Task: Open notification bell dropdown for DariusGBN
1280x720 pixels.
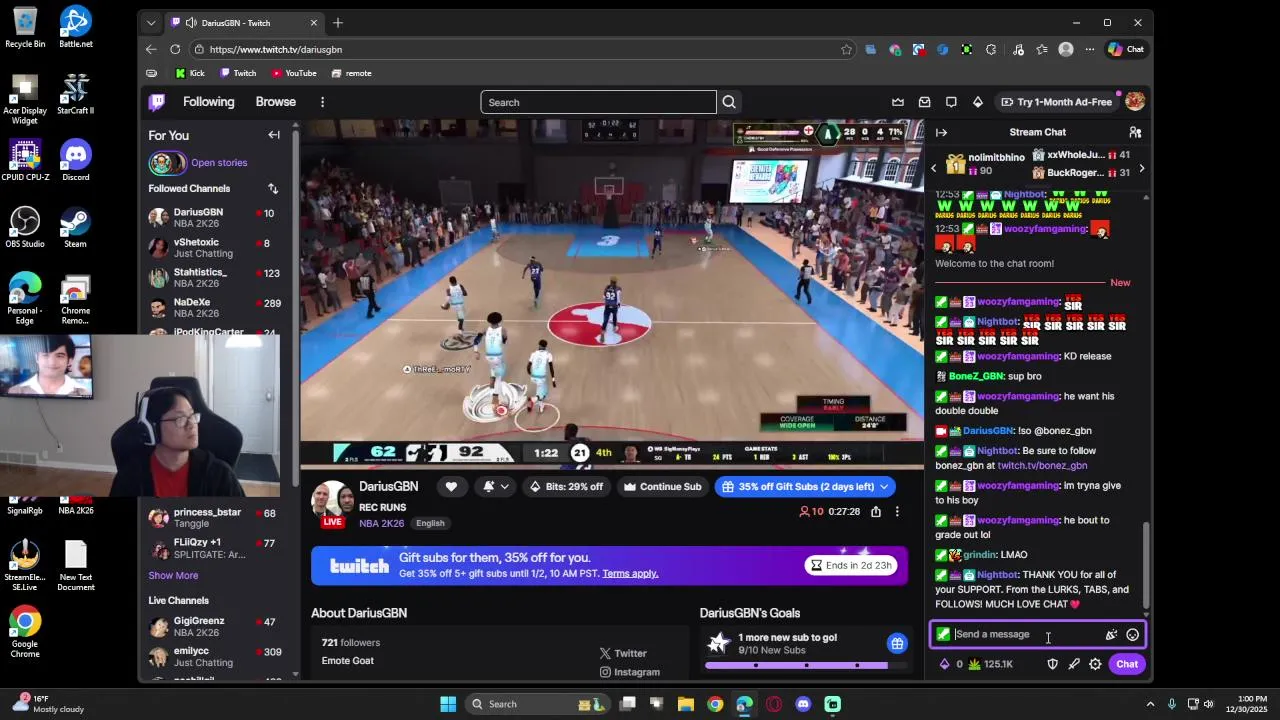Action: (496, 487)
